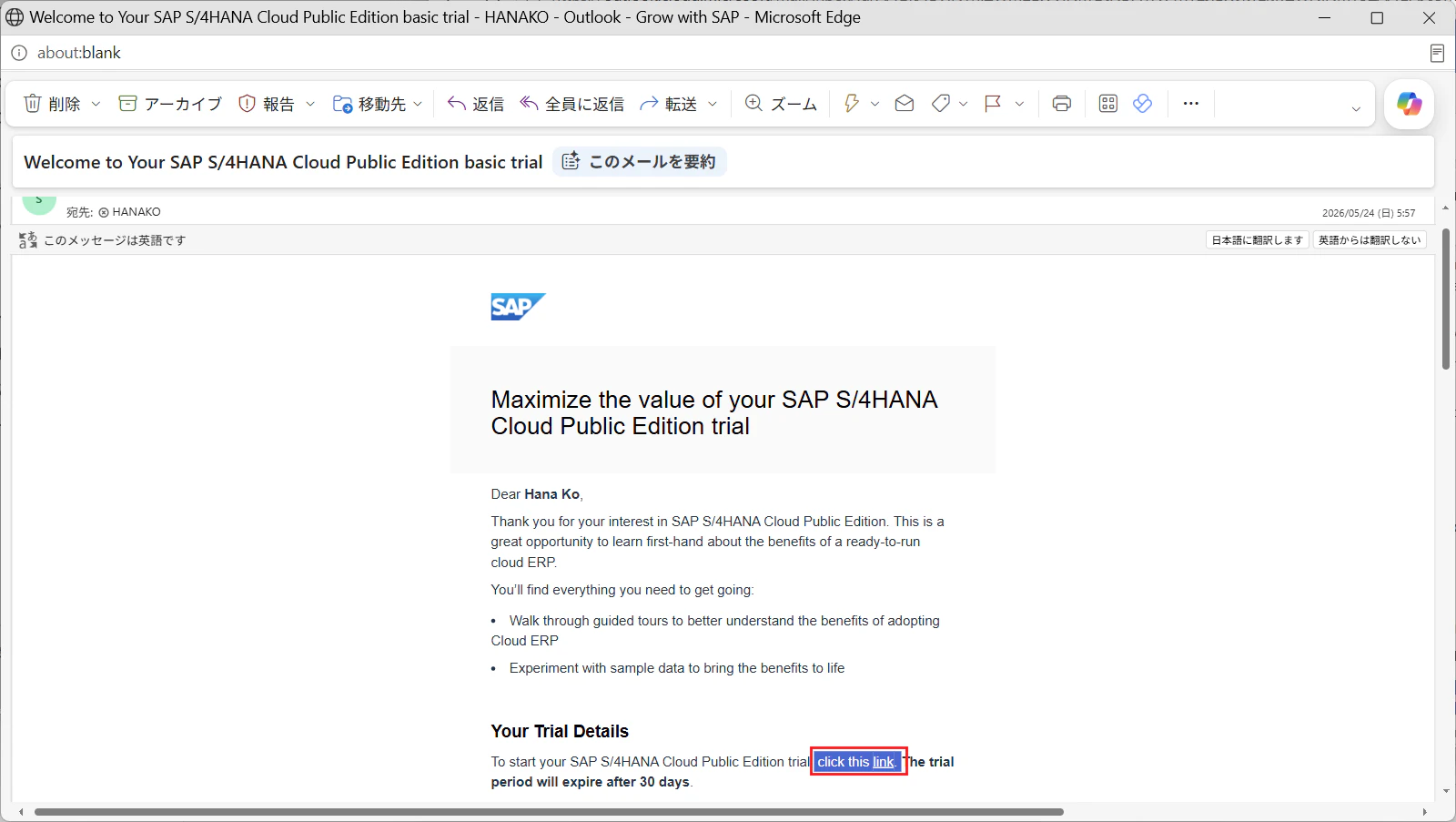Viewport: 1456px width, 822px height.
Task: Open the apps grid icon in the toolbar
Action: 1108,104
